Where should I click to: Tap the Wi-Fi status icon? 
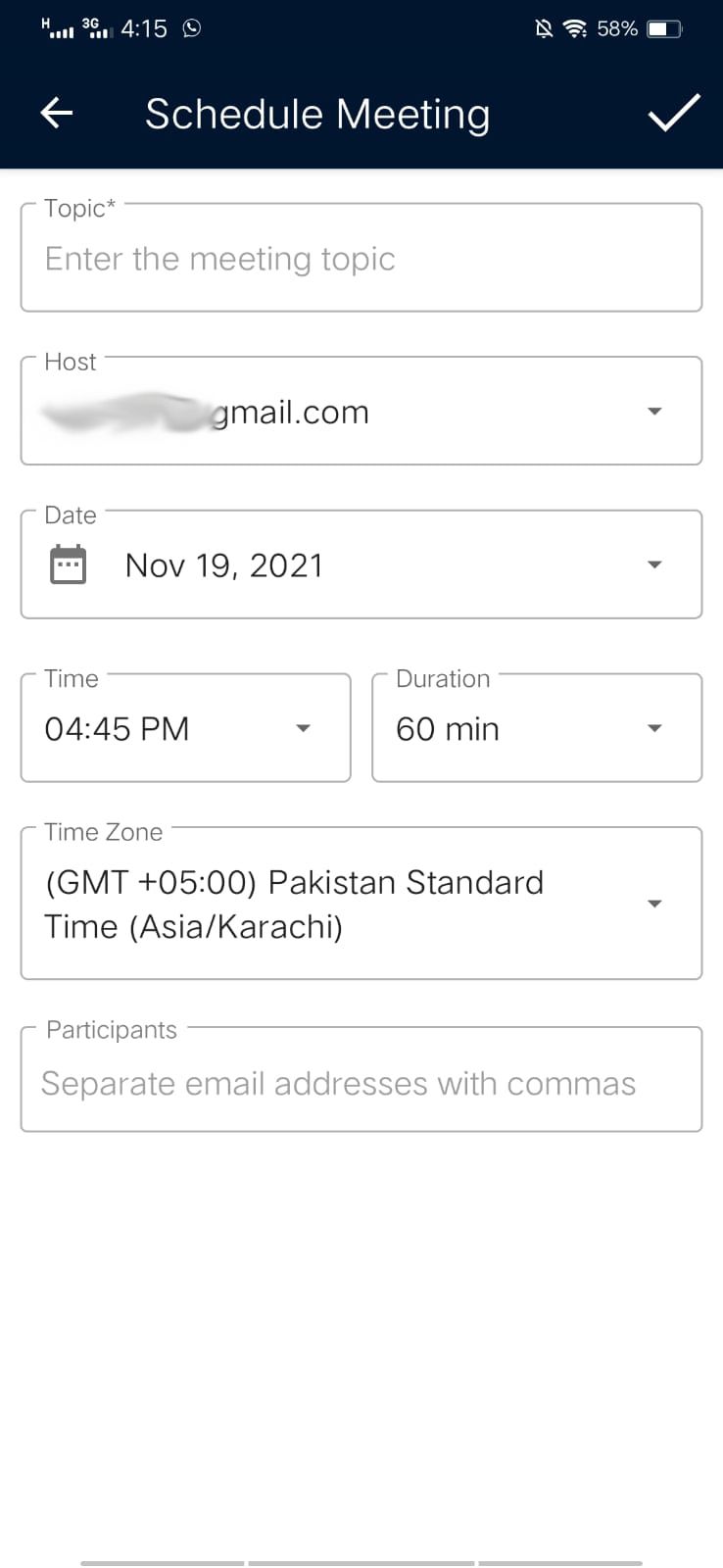tap(575, 28)
